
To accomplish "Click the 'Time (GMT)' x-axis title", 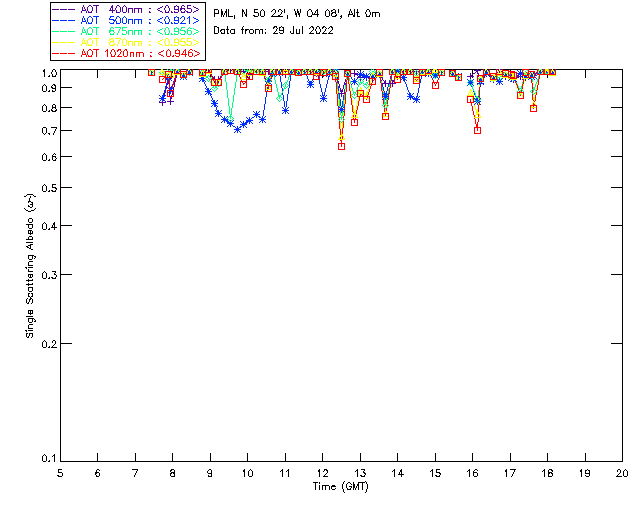I will [340, 487].
